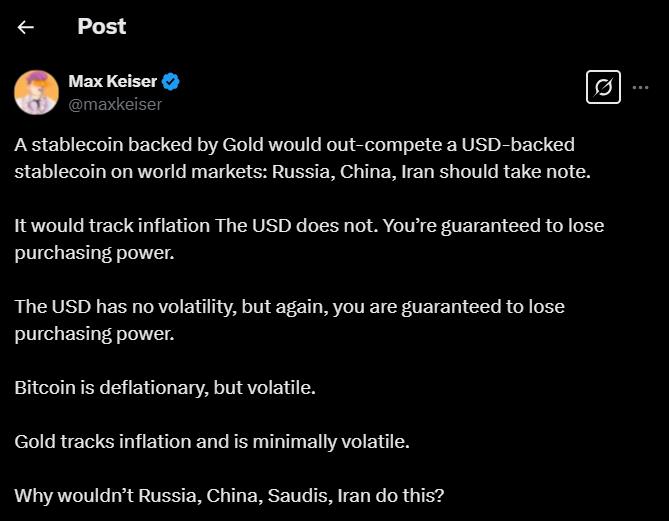Open the @maxkeiser handle link
This screenshot has height=521, width=669.
point(115,103)
